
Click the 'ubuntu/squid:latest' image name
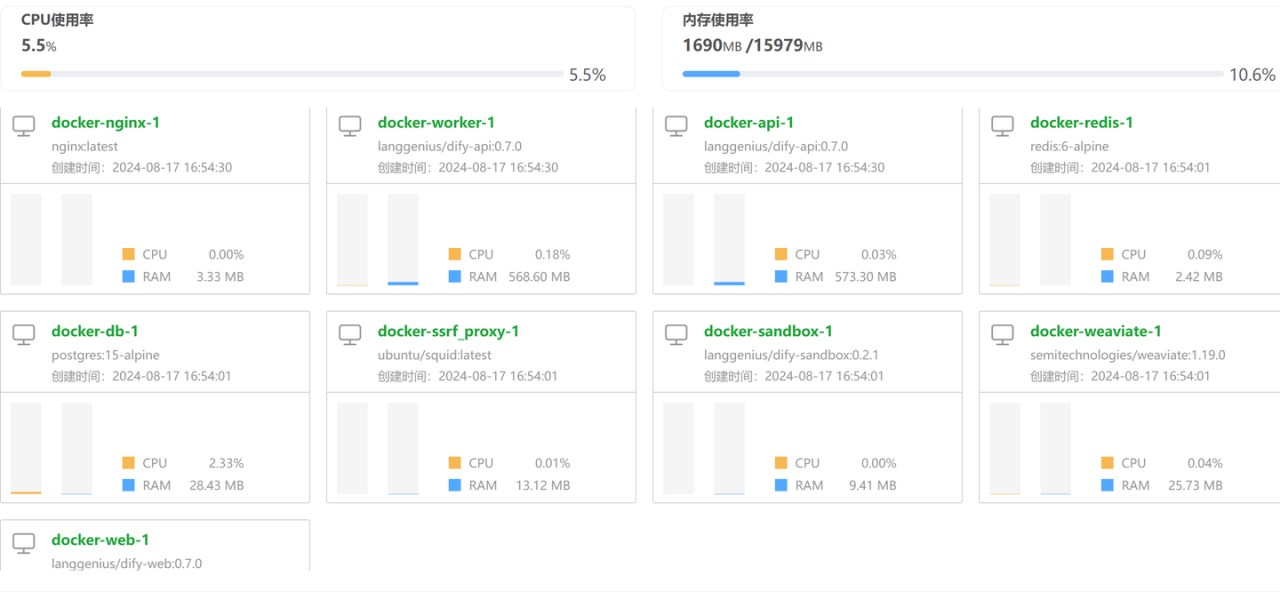pos(434,355)
